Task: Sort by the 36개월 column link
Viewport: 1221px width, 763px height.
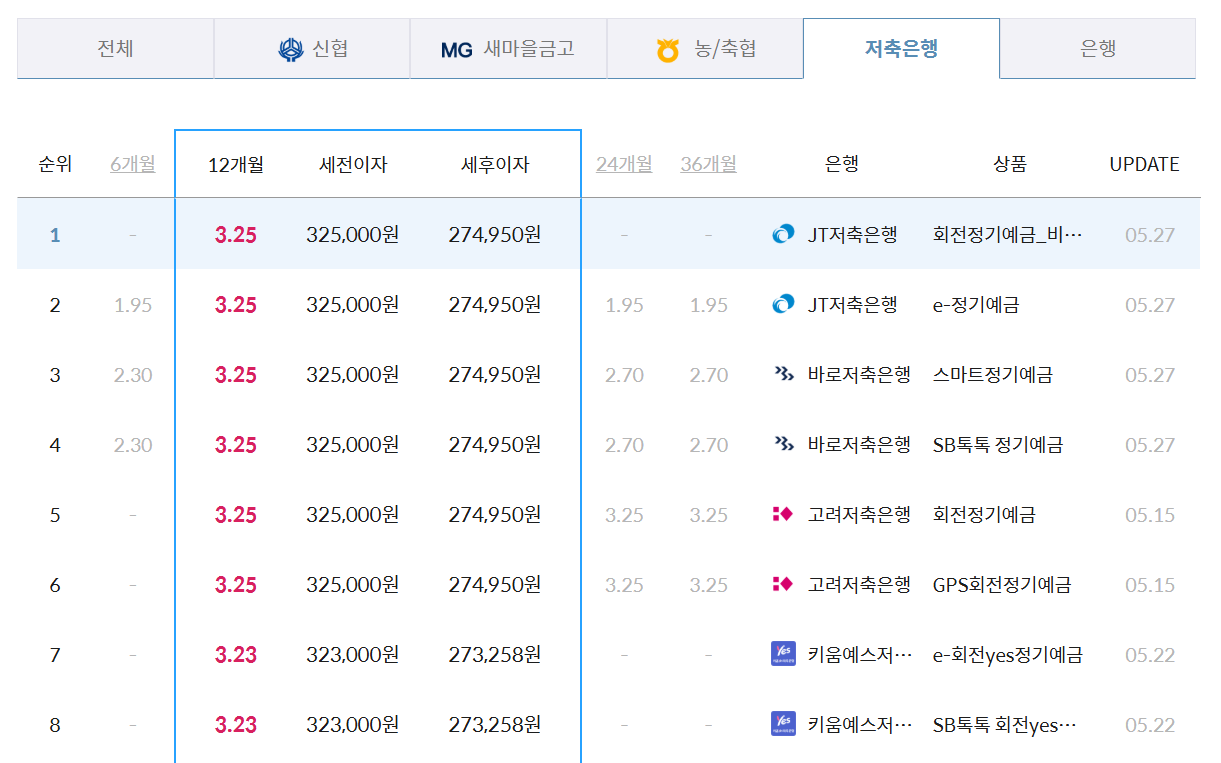Action: (x=708, y=164)
